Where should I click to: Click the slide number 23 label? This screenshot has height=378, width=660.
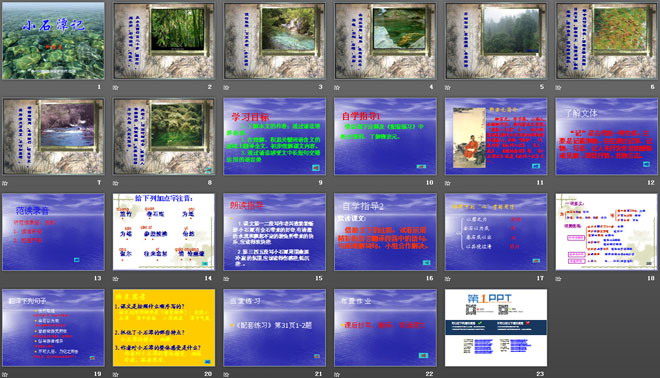click(540, 373)
